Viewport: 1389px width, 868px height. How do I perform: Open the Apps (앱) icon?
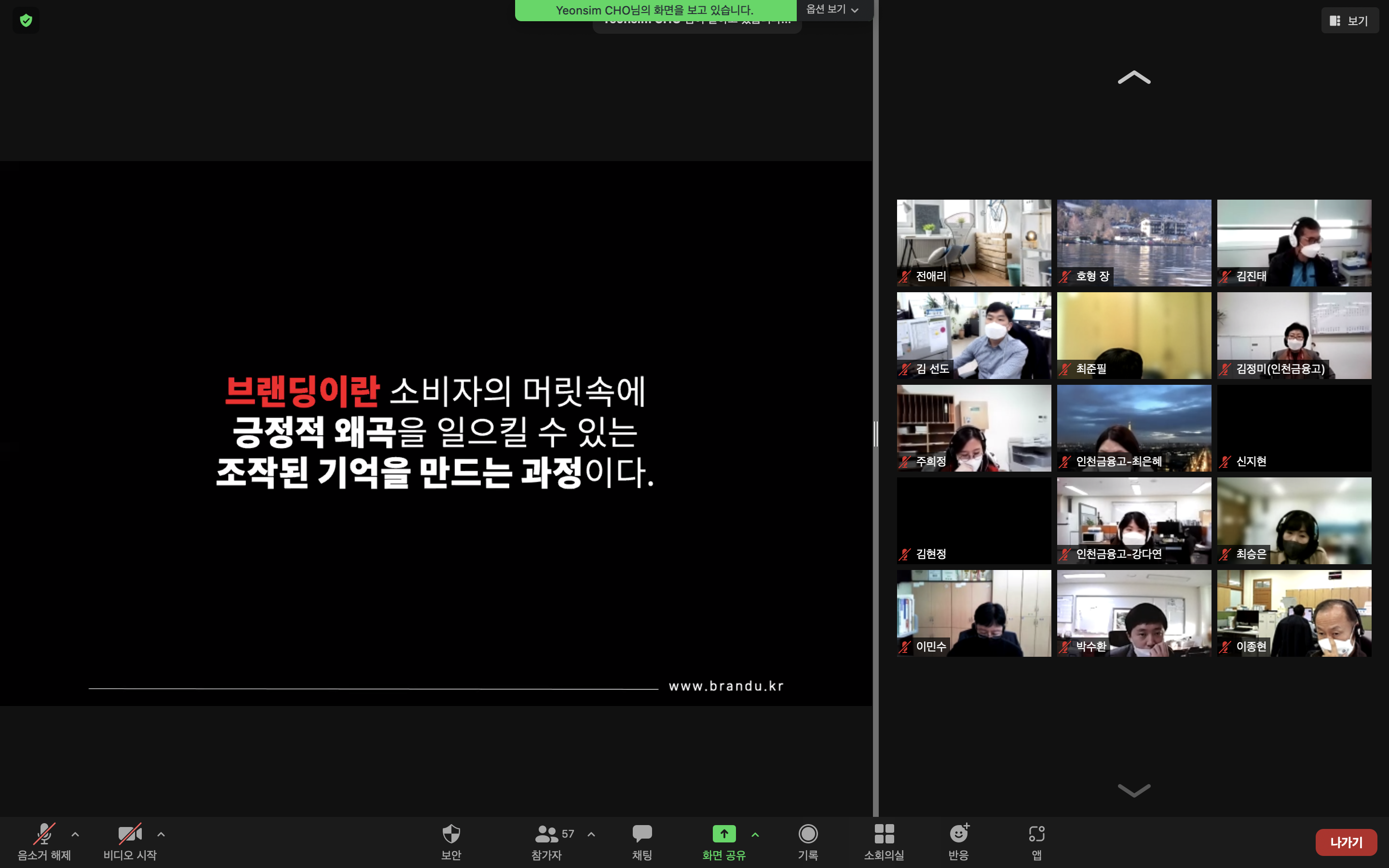point(1036,834)
